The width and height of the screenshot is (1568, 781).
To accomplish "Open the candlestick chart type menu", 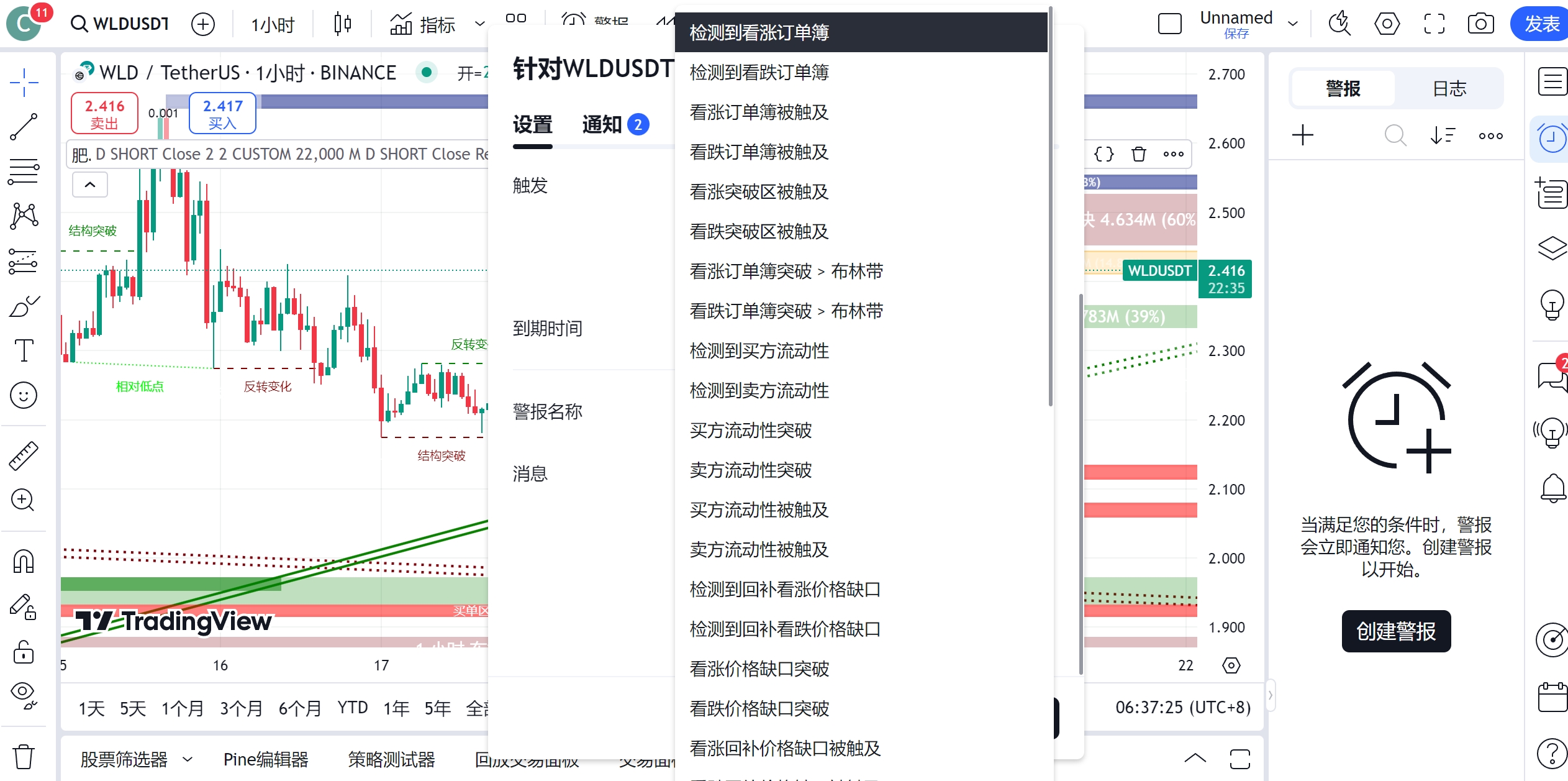I will pyautogui.click(x=342, y=24).
